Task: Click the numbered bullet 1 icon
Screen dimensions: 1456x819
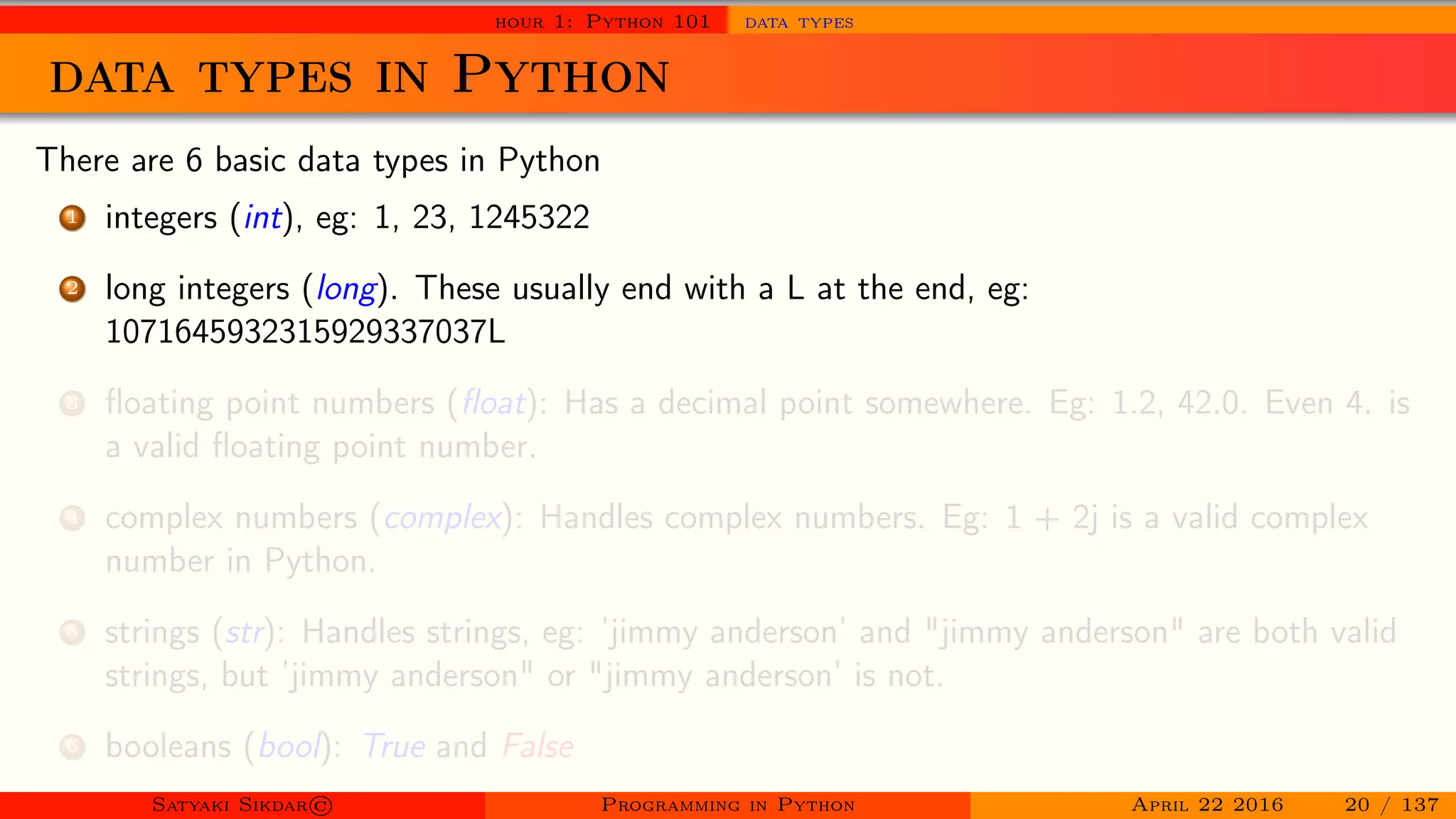Action: [x=73, y=218]
